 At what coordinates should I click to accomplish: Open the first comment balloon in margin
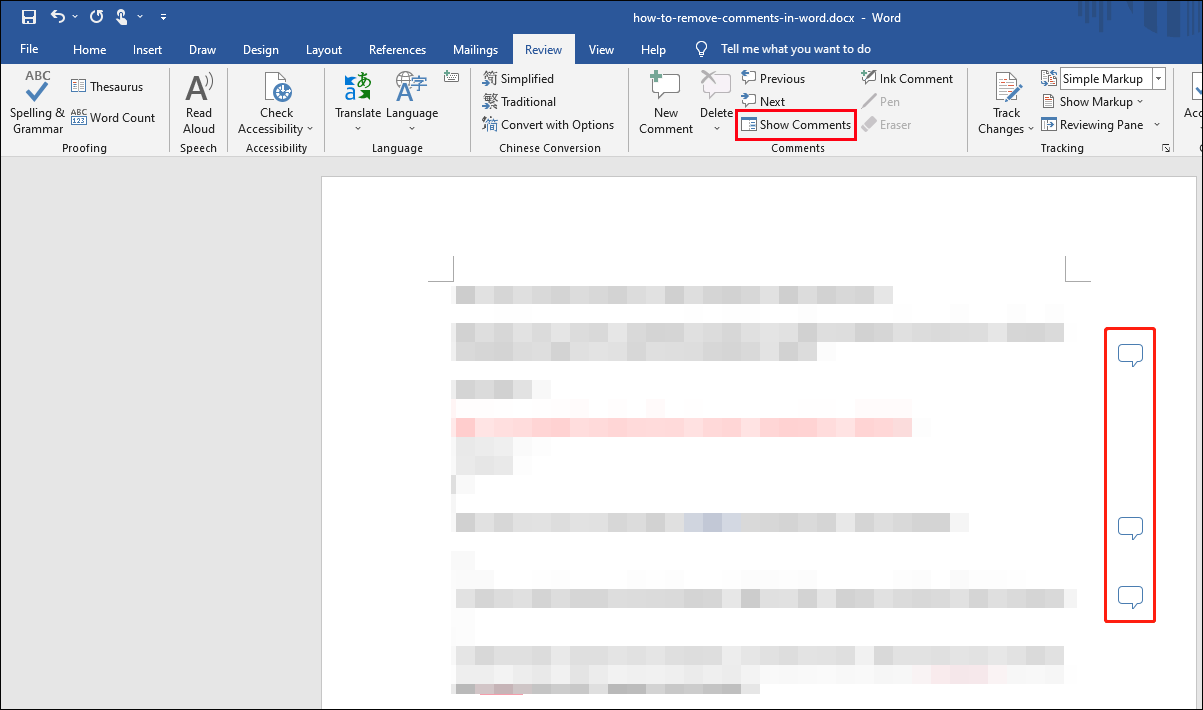(1130, 355)
